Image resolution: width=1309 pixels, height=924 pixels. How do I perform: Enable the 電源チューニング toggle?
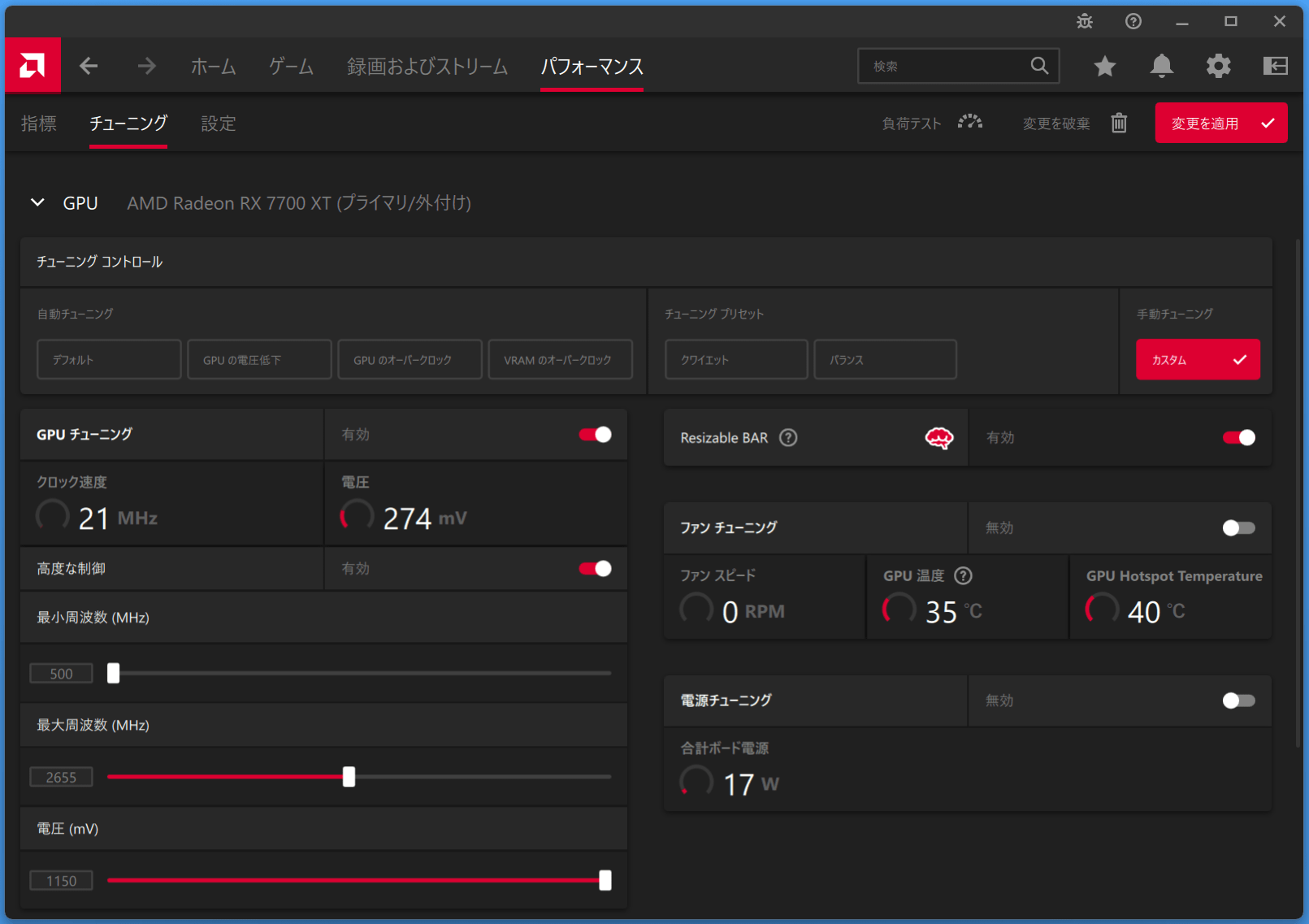tap(1238, 701)
